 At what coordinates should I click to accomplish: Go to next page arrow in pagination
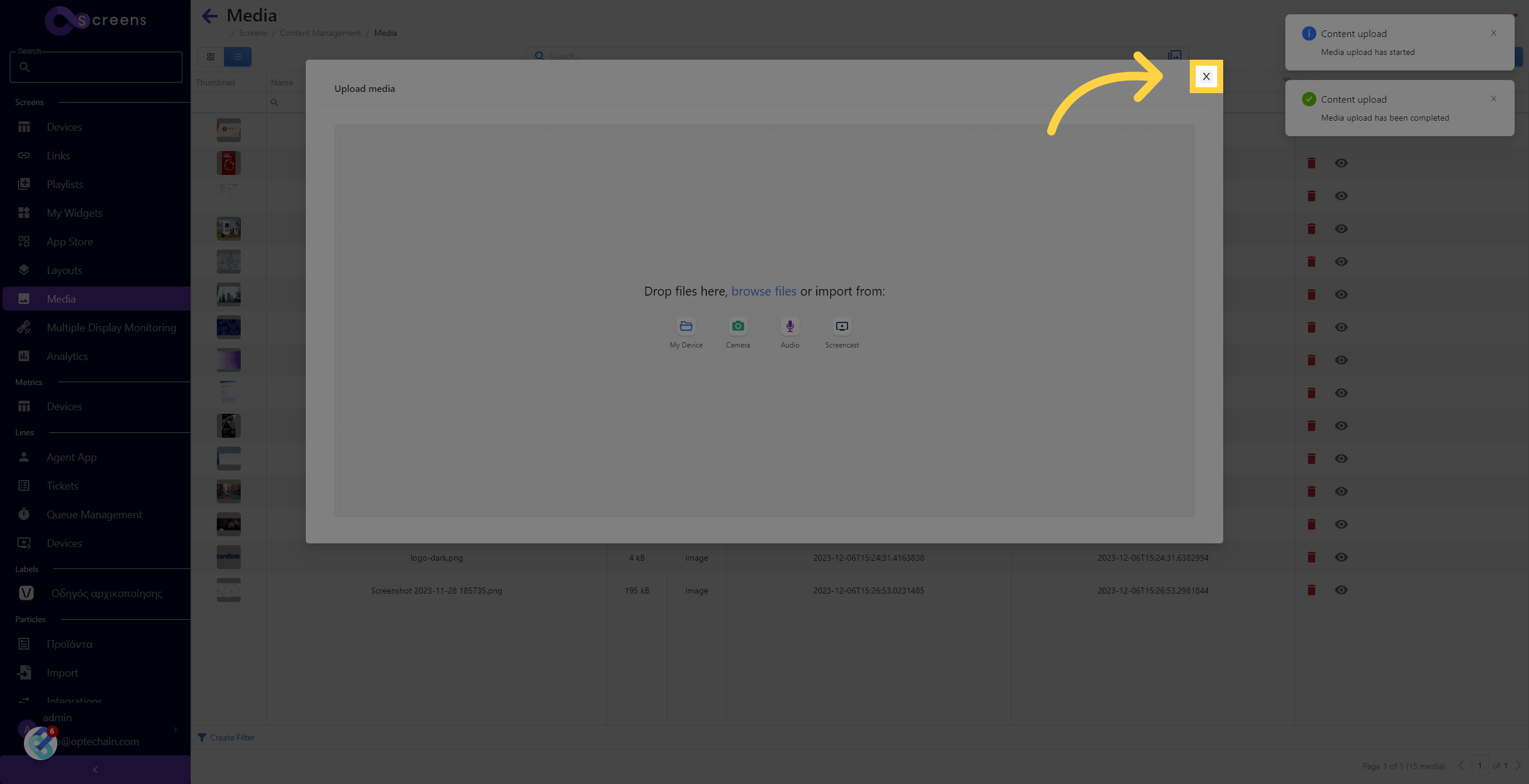1519,765
